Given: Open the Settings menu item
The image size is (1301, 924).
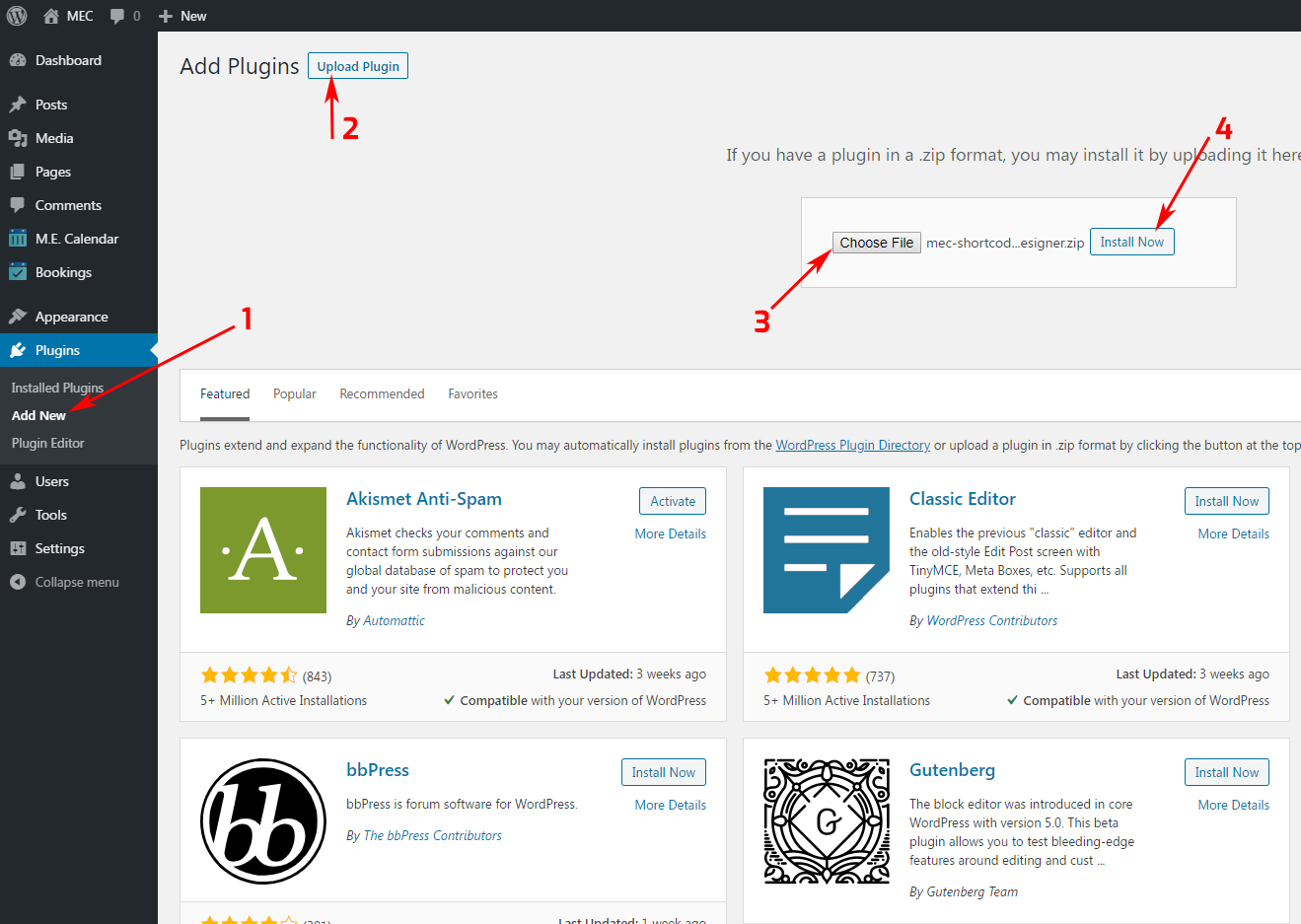Looking at the screenshot, I should coord(79,548).
